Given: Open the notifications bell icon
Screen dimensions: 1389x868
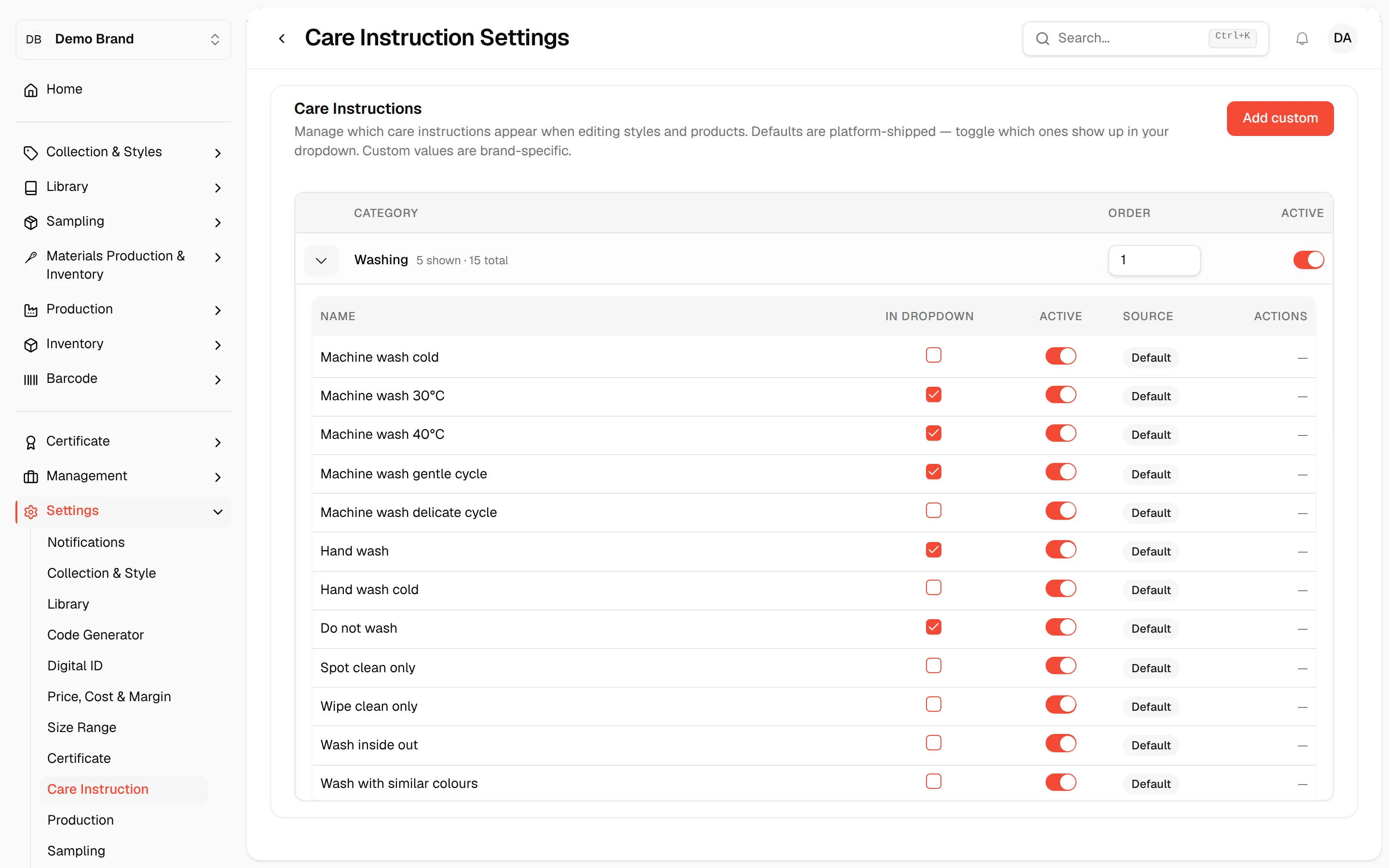Looking at the screenshot, I should (1302, 39).
